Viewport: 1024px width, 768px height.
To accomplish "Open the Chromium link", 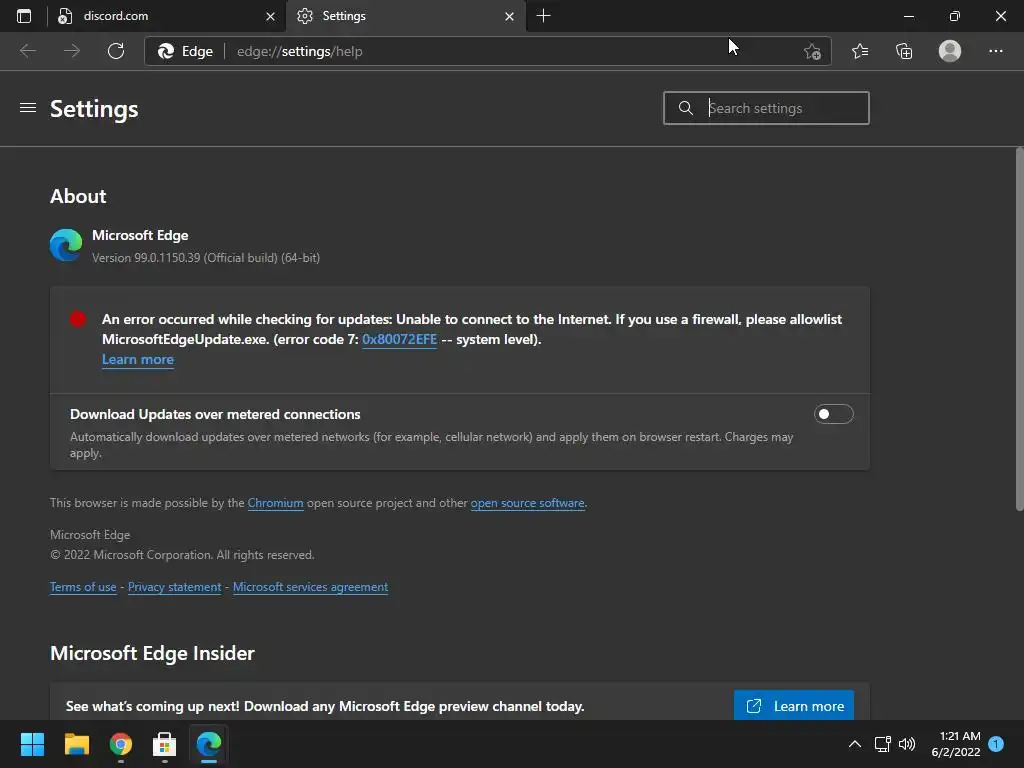I will coord(276,503).
